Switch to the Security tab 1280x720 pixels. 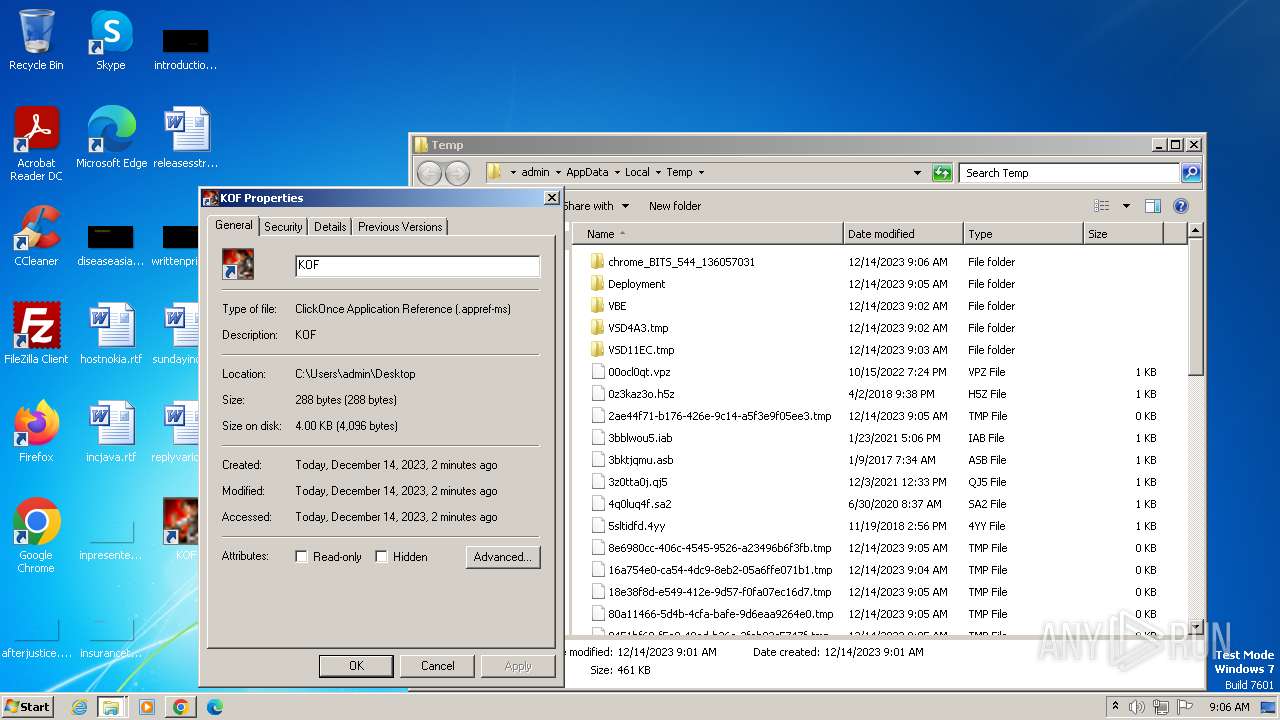[283, 227]
